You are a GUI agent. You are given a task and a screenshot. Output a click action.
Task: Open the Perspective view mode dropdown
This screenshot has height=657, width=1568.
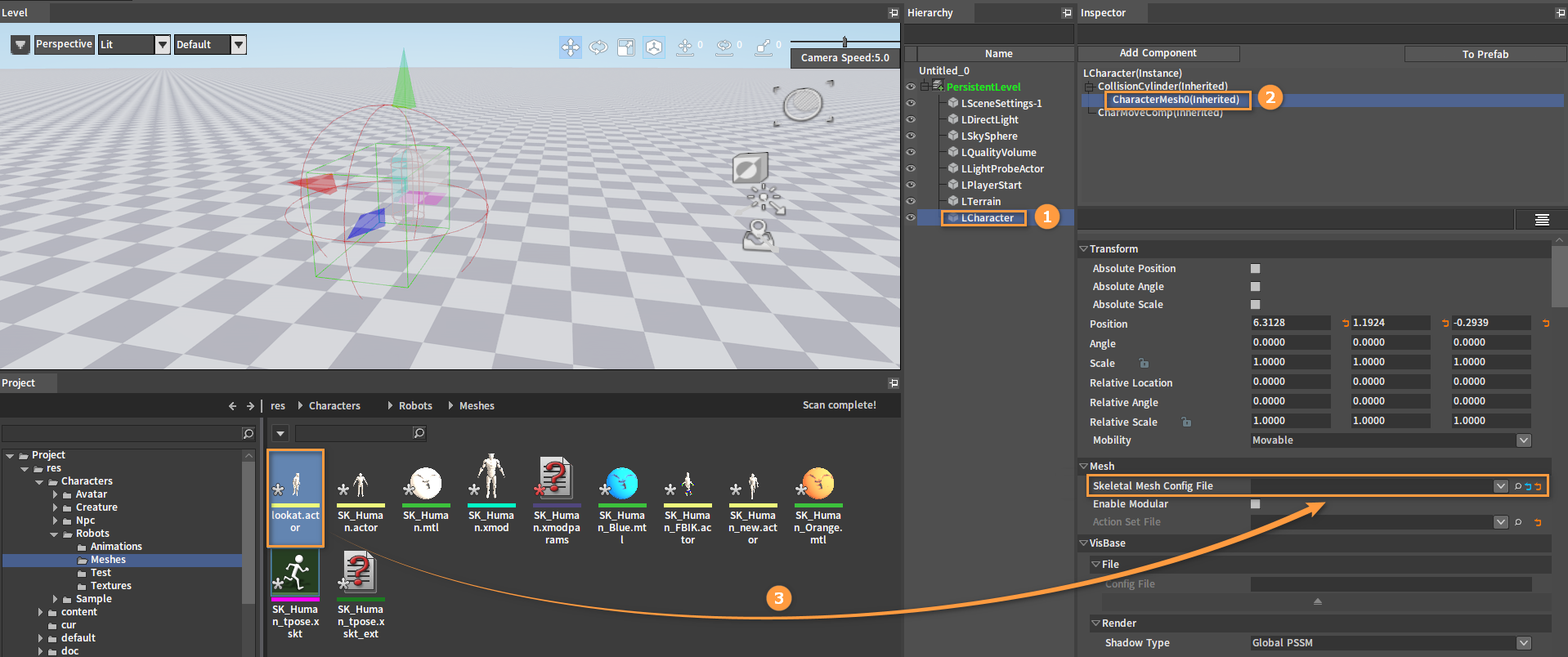(x=64, y=44)
